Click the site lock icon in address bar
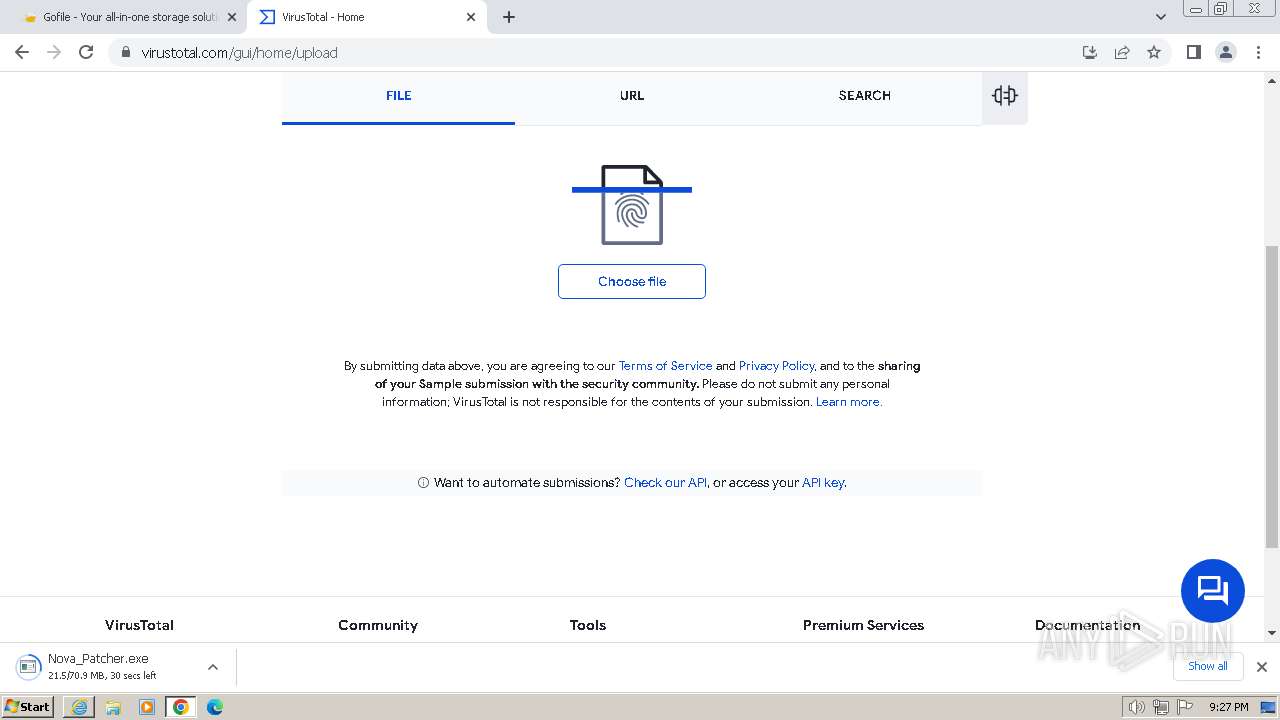 (126, 52)
